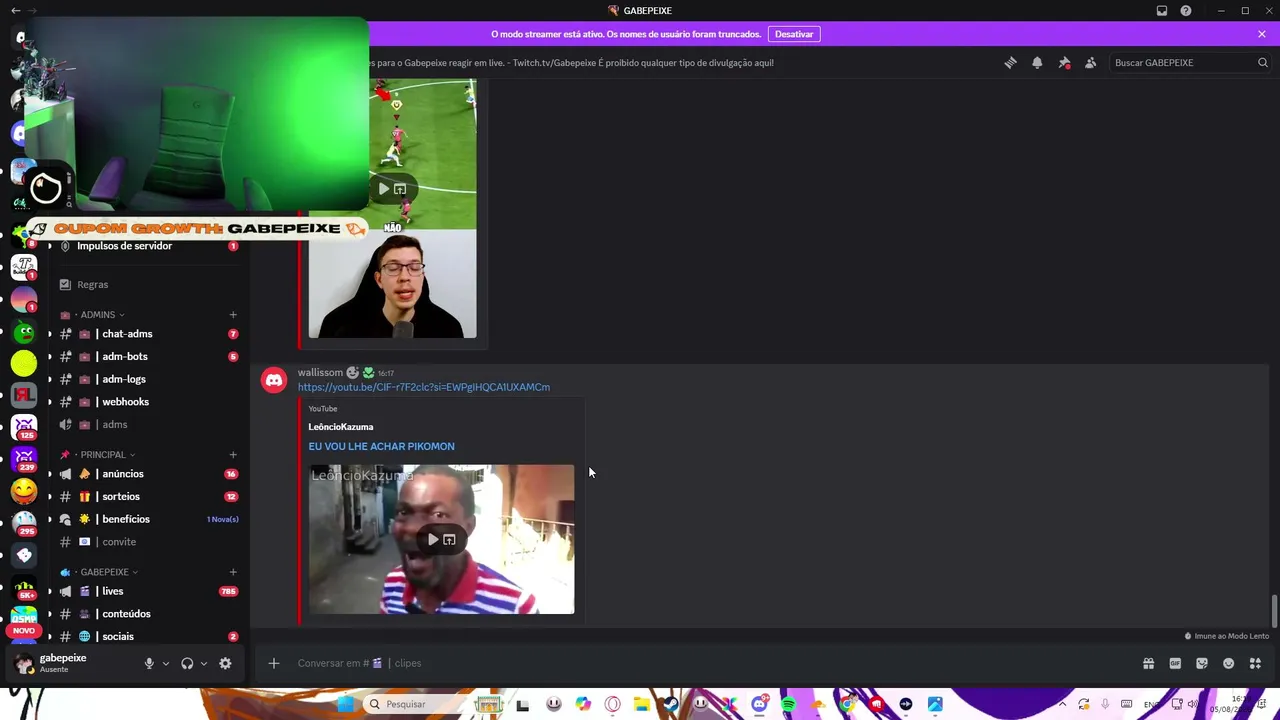The height and width of the screenshot is (720, 1280).
Task: Add a channel to PRINCIPAL category
Action: (233, 455)
